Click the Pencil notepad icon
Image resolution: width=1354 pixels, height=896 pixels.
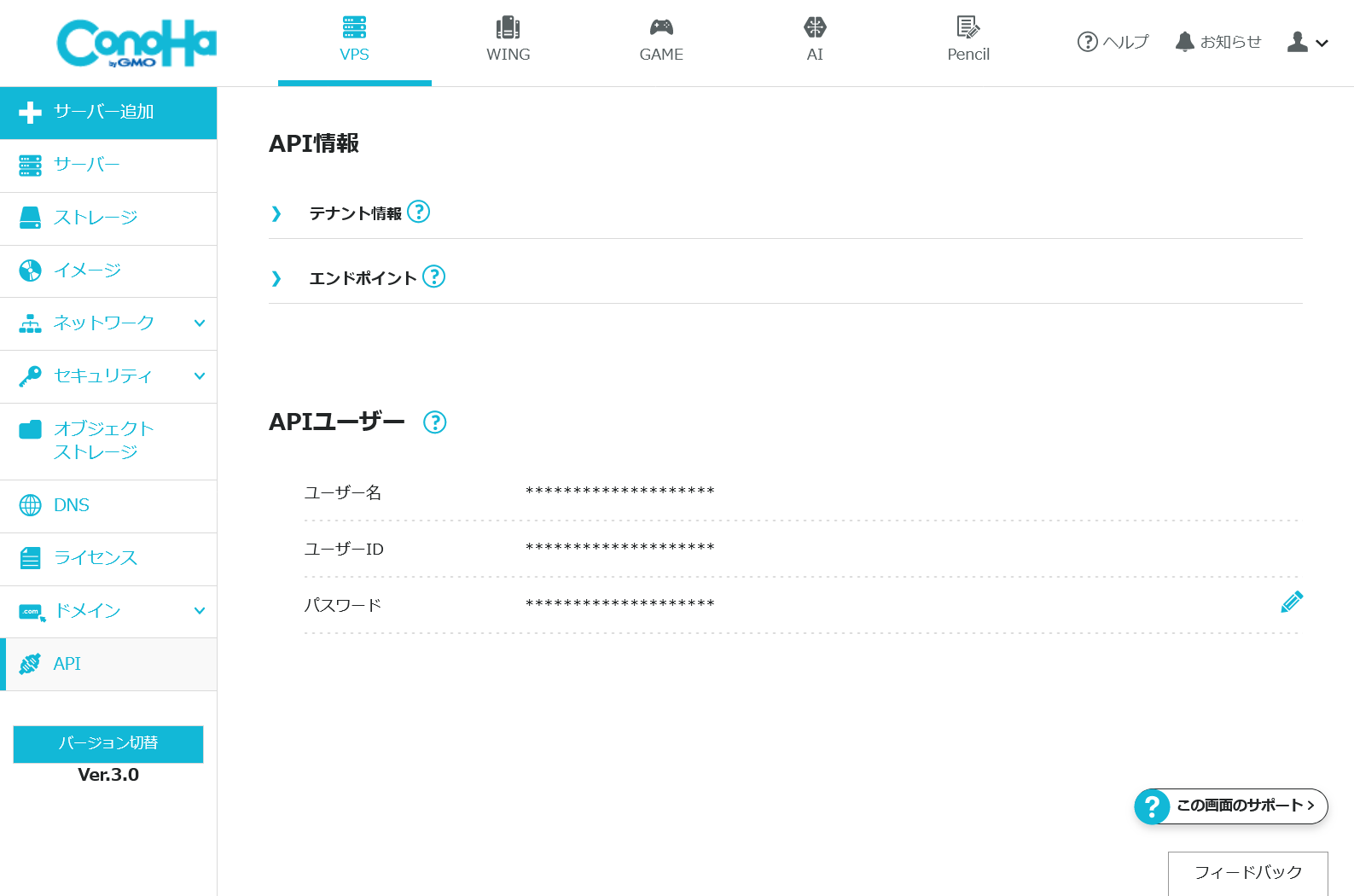(968, 27)
